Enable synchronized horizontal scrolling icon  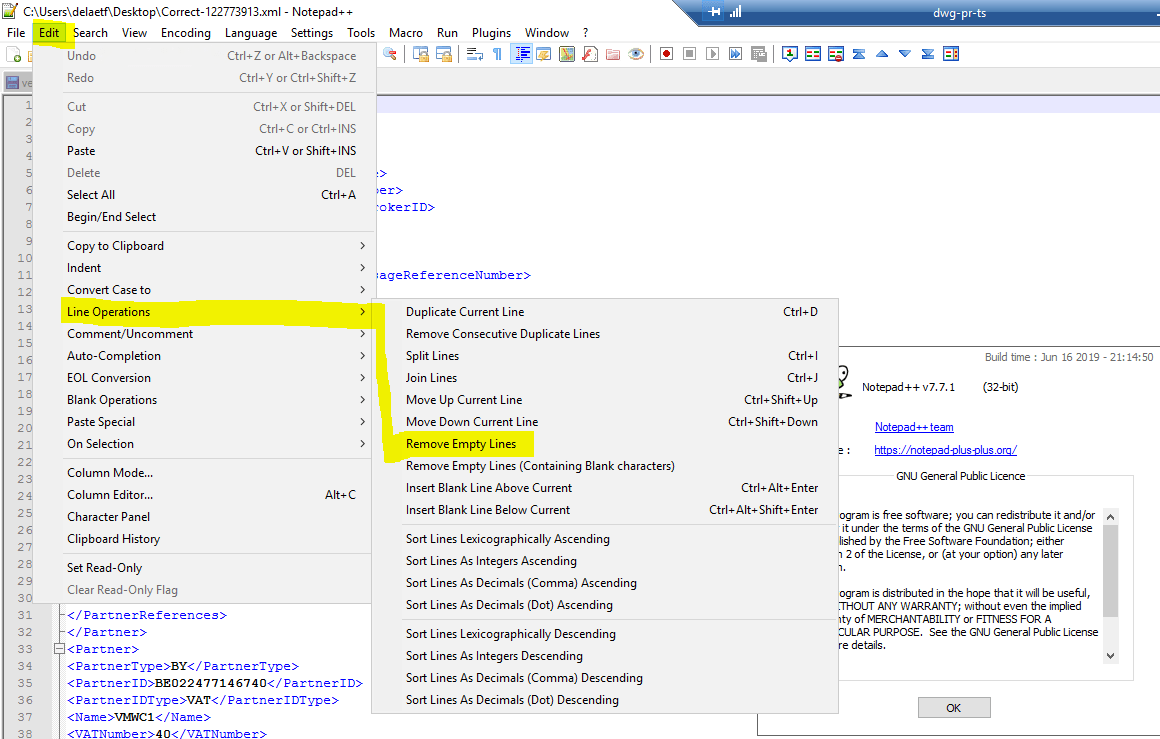(x=444, y=54)
